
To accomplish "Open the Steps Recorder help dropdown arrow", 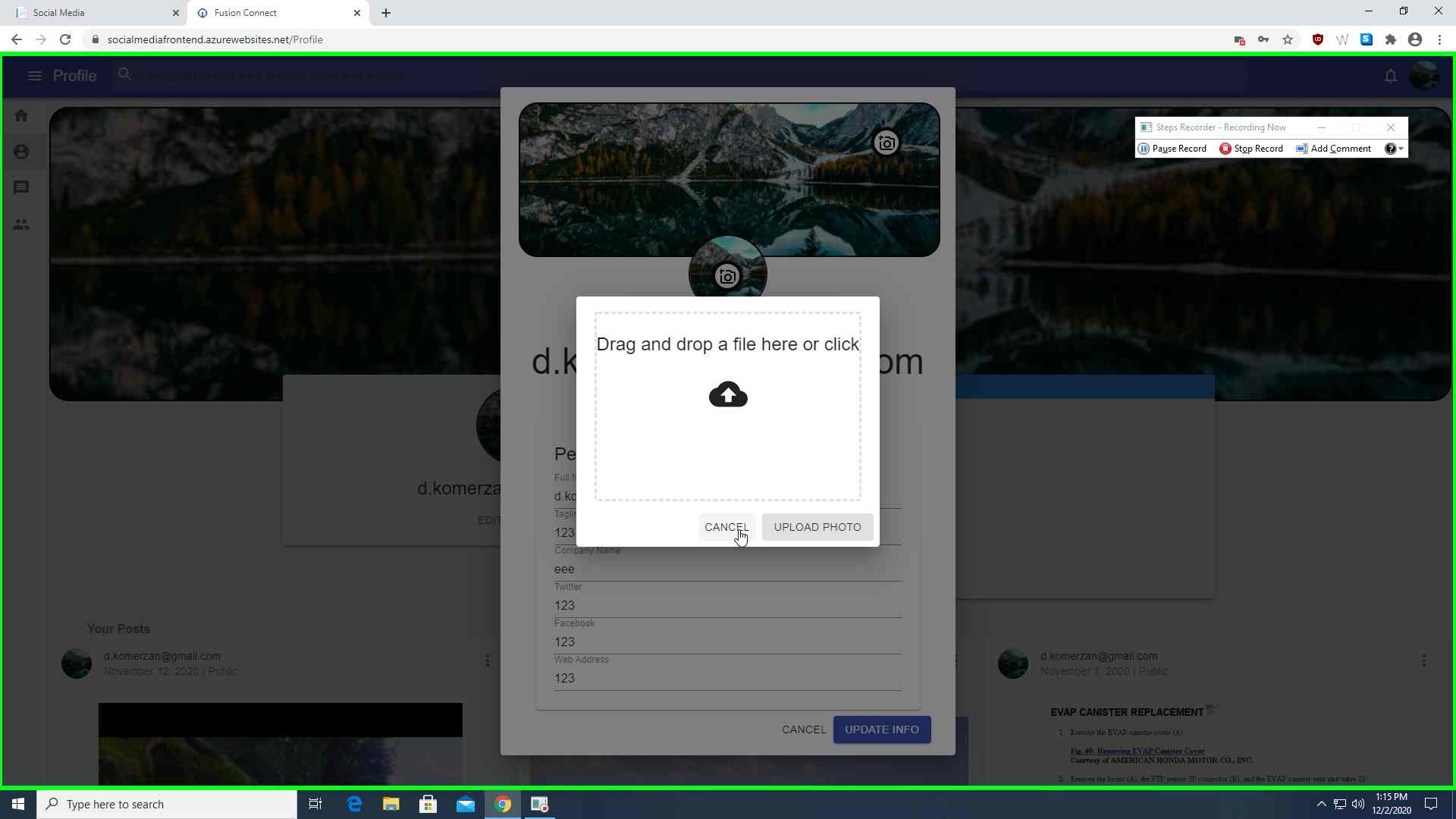I will pos(1401,149).
